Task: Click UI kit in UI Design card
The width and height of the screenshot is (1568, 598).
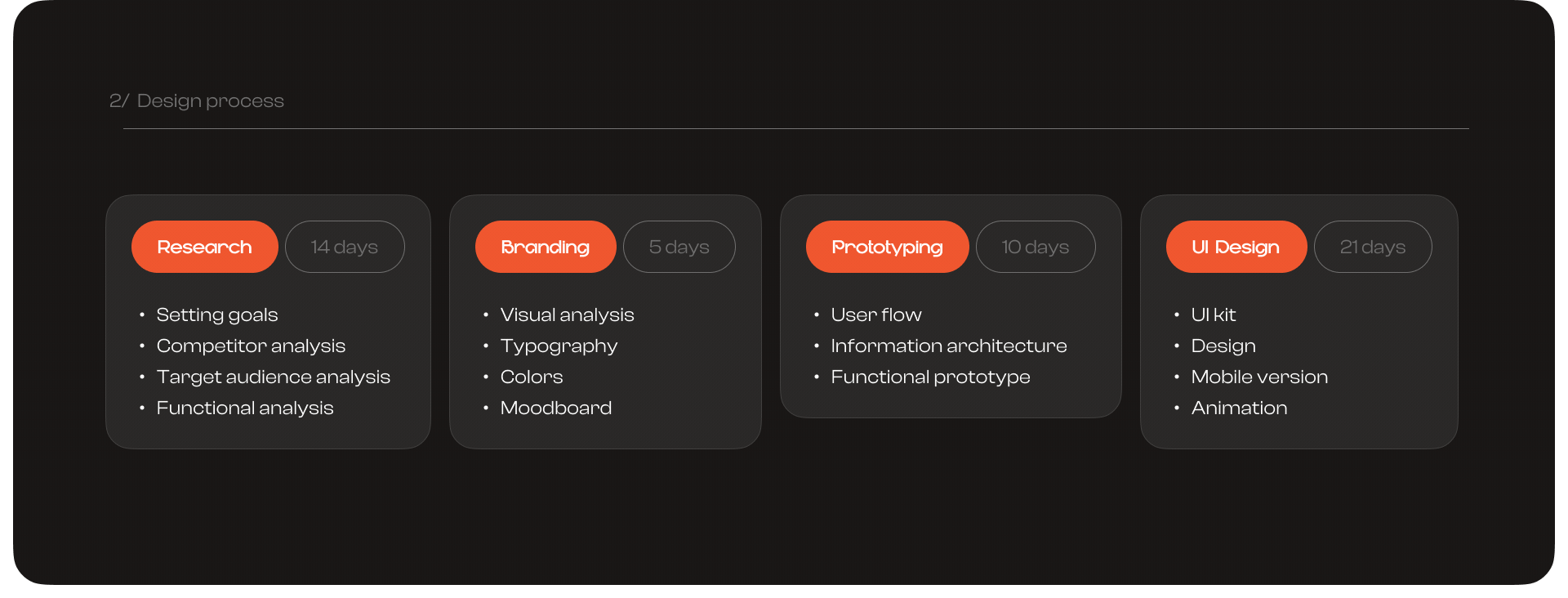Action: click(1213, 315)
